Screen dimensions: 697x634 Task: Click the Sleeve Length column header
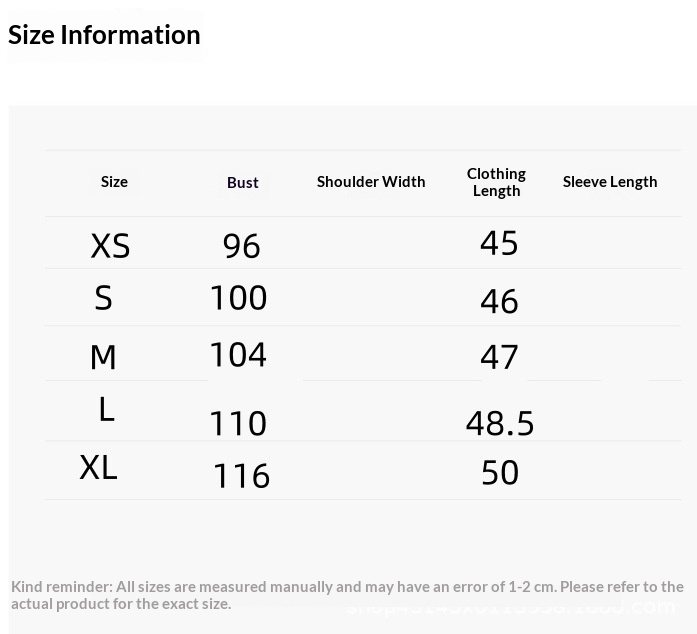610,181
